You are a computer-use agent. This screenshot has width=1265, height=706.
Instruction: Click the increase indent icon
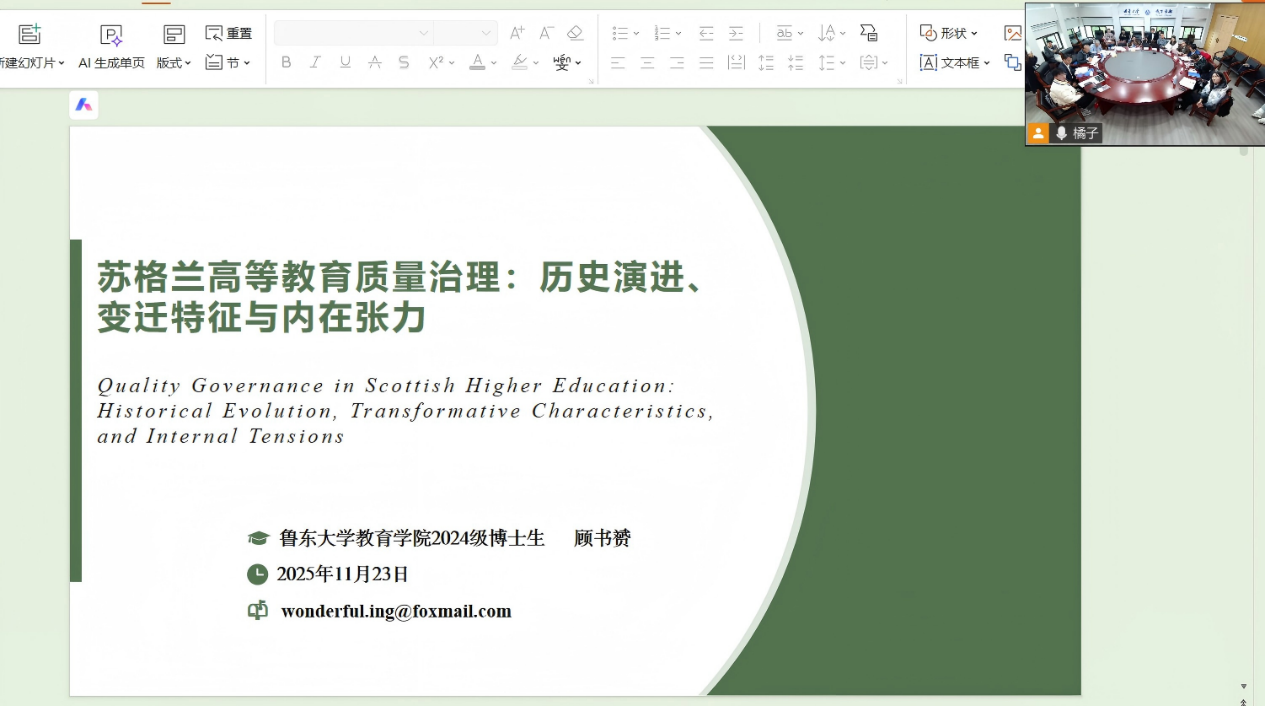click(736, 33)
